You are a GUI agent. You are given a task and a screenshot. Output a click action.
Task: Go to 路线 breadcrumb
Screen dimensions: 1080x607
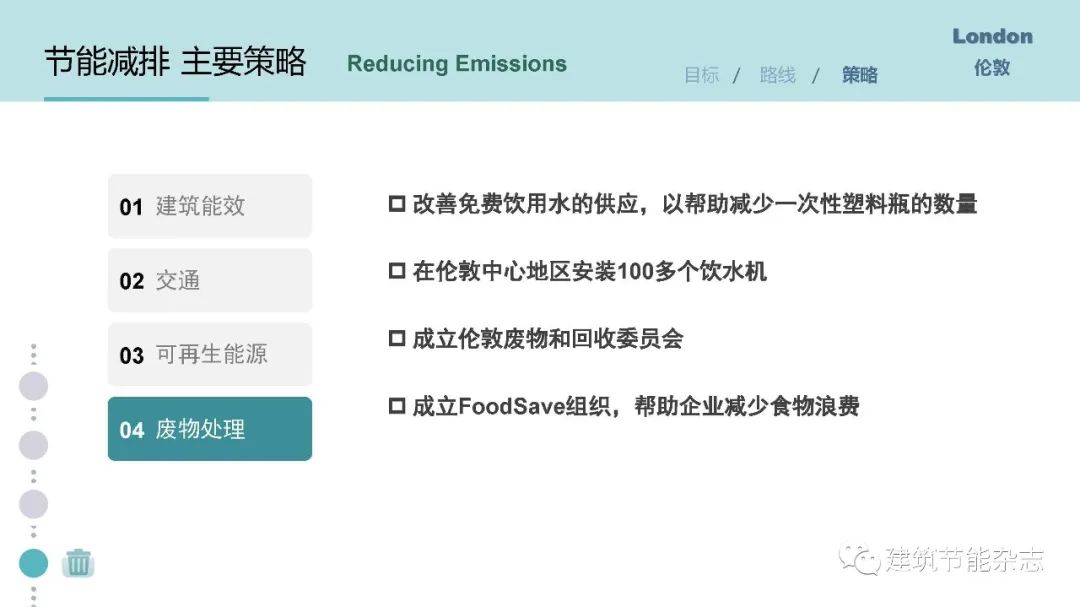[778, 75]
